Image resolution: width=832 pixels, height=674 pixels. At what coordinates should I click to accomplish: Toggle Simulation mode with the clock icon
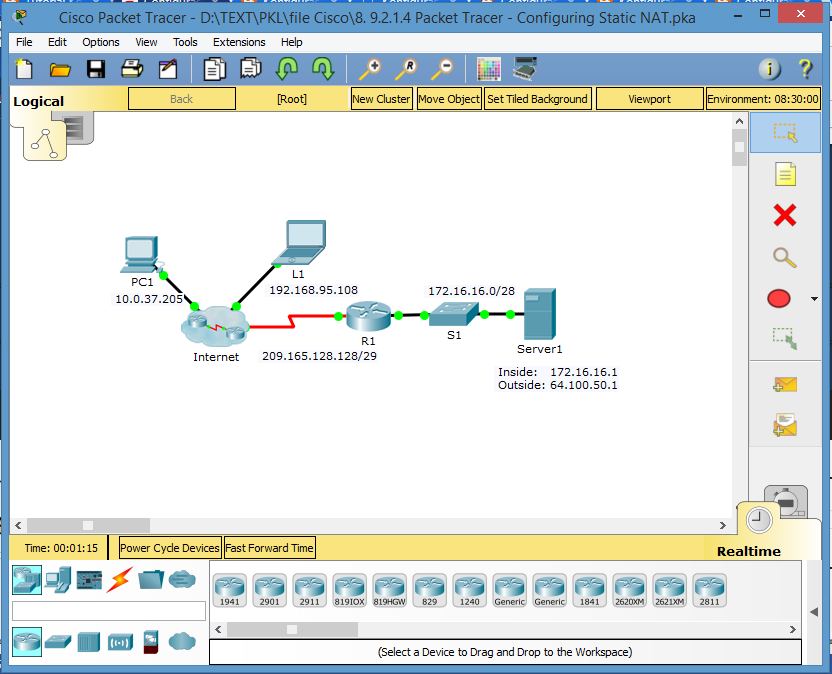click(x=758, y=518)
